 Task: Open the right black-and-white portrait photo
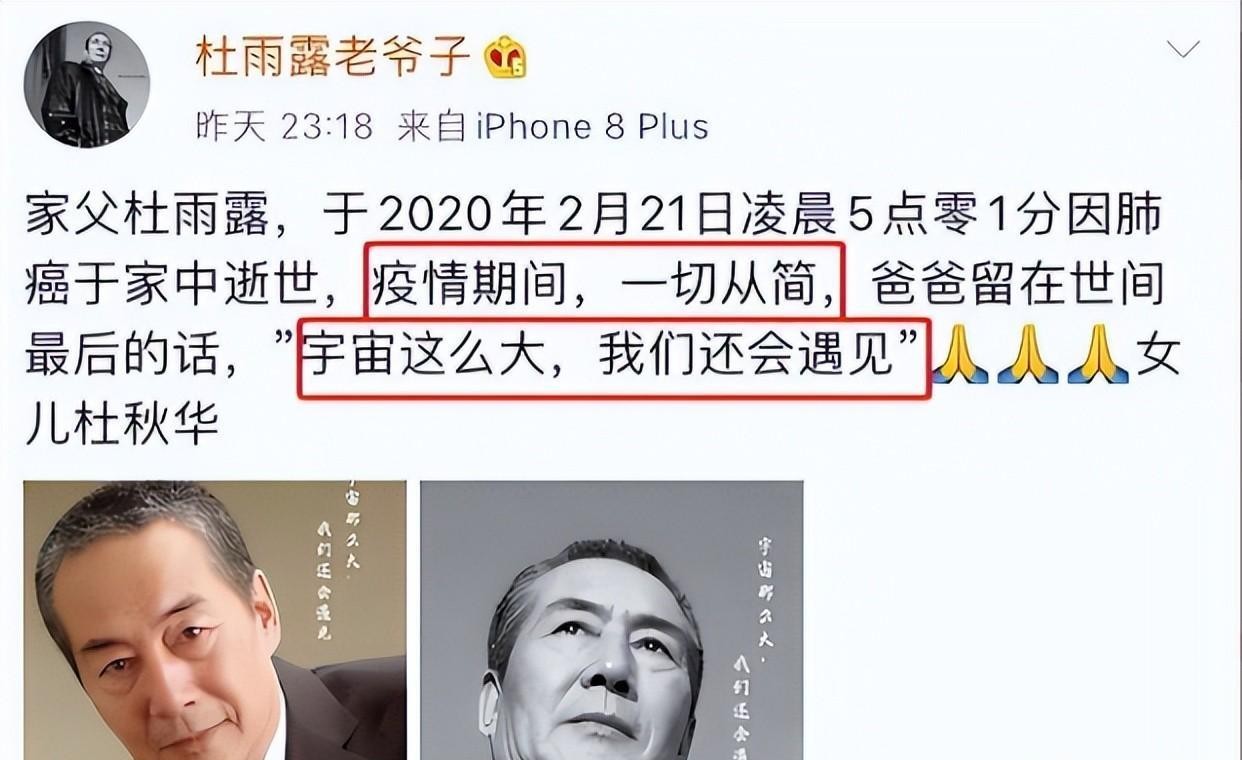[611, 620]
